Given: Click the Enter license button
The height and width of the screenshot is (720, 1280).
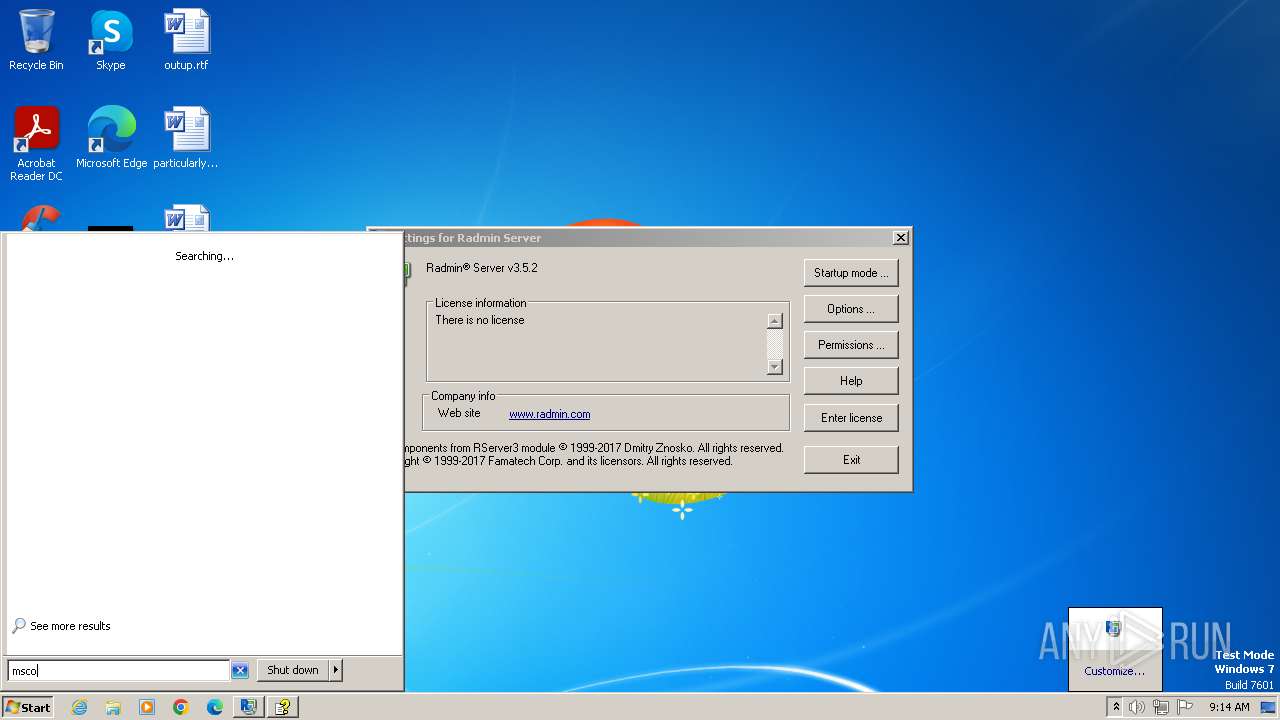Looking at the screenshot, I should coord(851,418).
